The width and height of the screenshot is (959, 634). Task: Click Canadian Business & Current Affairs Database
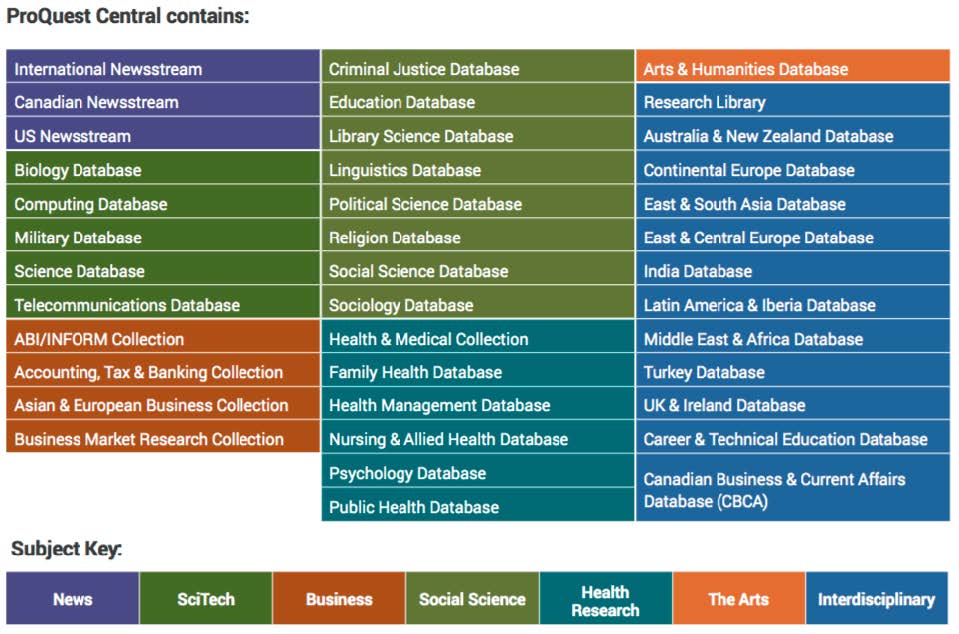pyautogui.click(x=793, y=488)
